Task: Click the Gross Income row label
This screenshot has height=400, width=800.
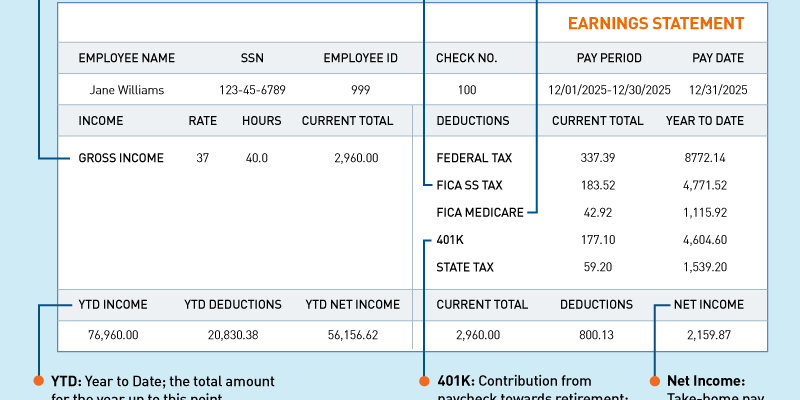Action: 120,158
